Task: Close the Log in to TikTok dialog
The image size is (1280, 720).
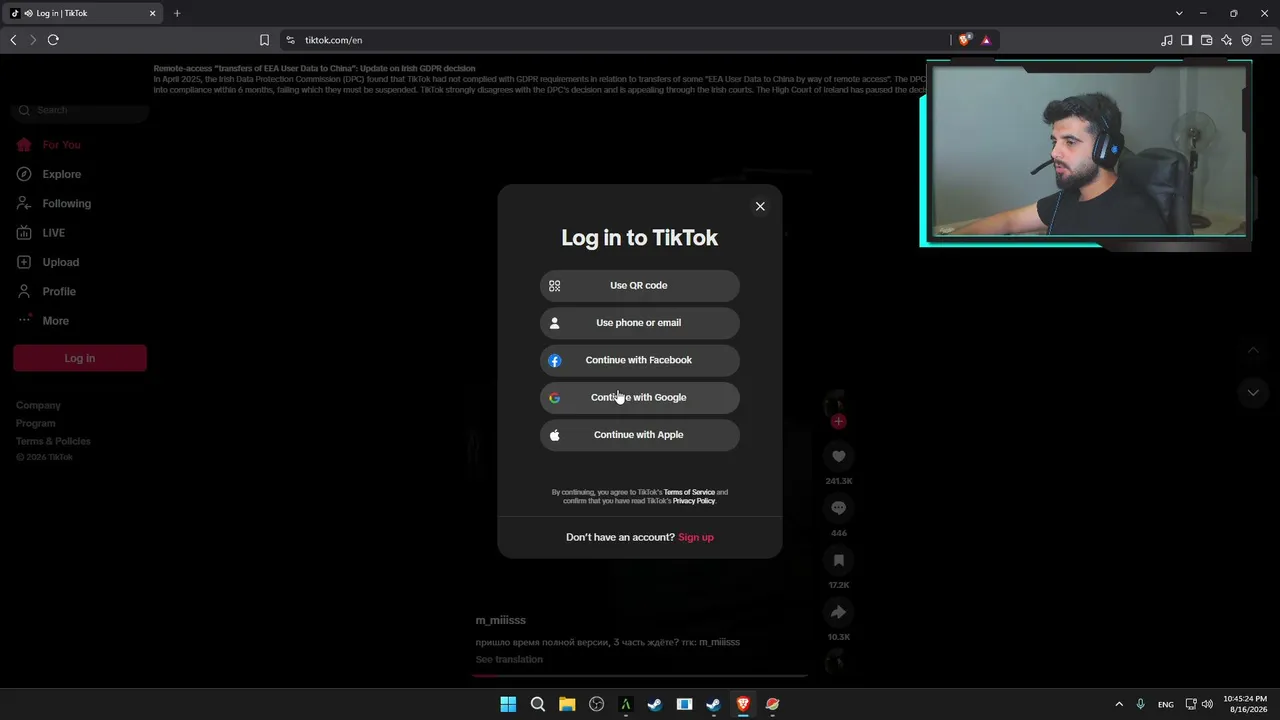Action: 760,206
